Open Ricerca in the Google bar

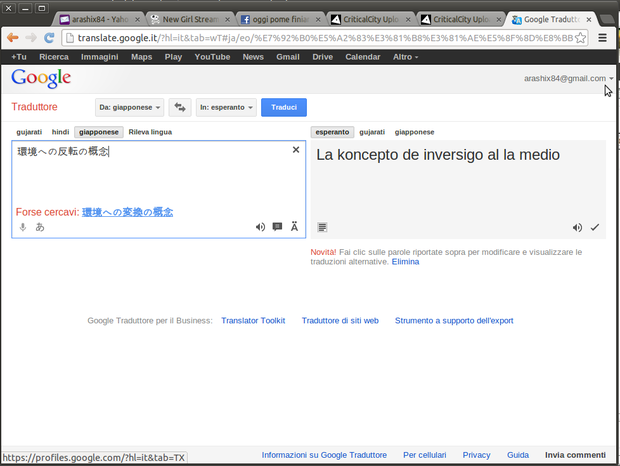pyautogui.click(x=54, y=57)
